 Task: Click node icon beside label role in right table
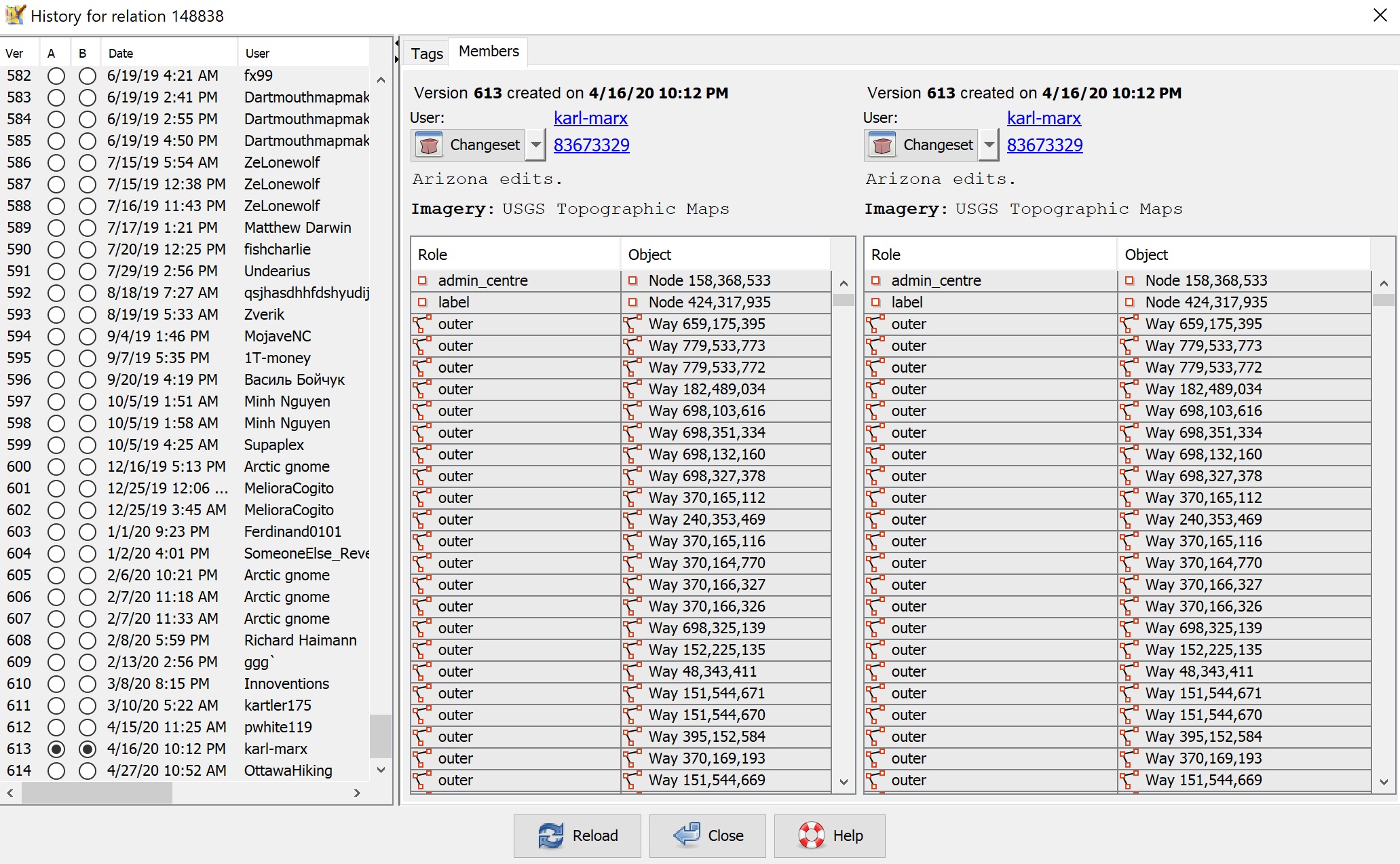click(875, 302)
